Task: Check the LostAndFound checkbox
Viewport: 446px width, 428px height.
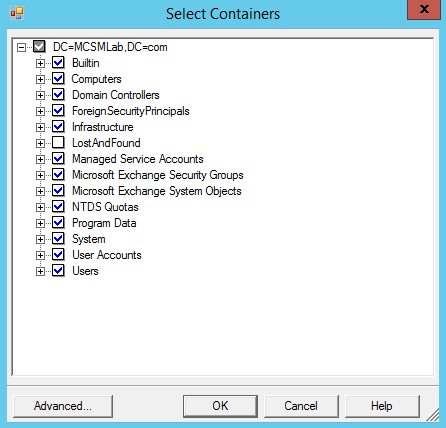Action: pyautogui.click(x=58, y=142)
